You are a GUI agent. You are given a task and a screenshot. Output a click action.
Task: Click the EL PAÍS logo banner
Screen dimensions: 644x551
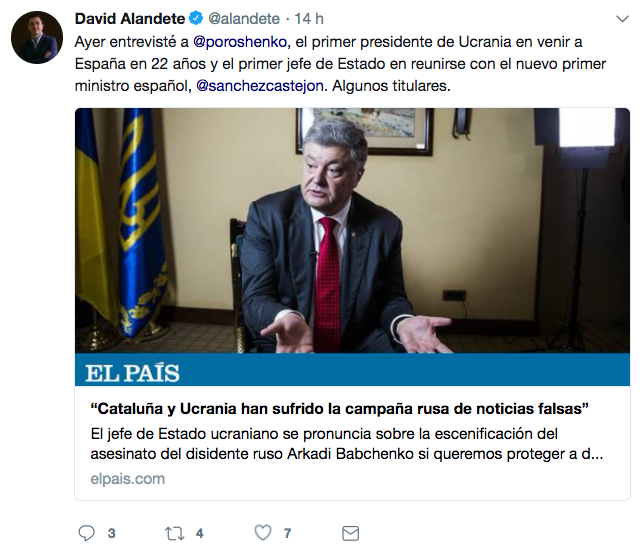pyautogui.click(x=352, y=370)
